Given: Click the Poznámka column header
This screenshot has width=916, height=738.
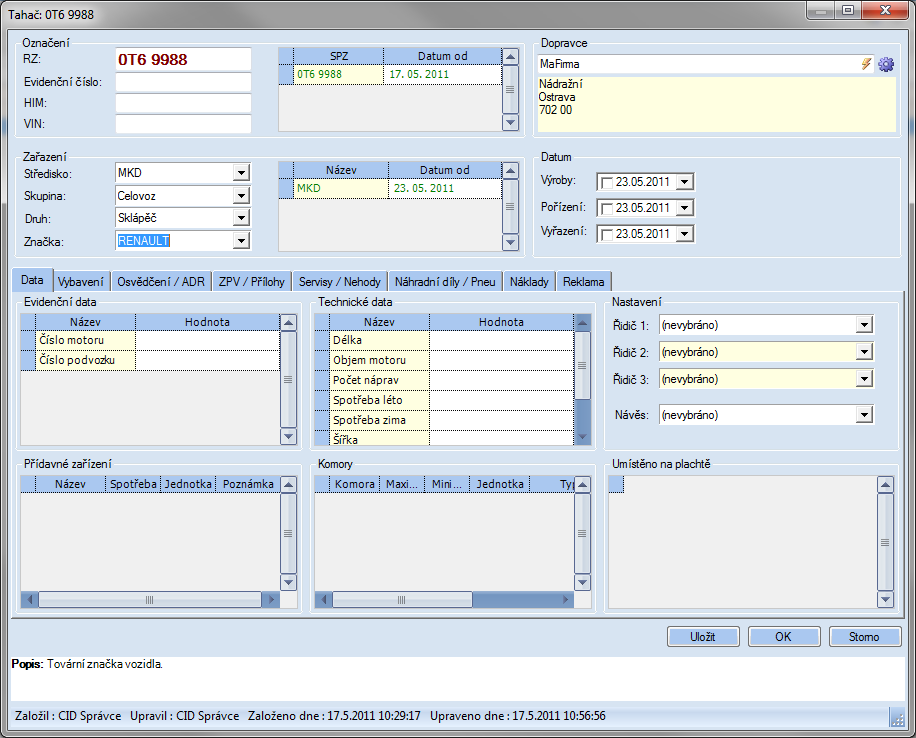Looking at the screenshot, I should [248, 484].
